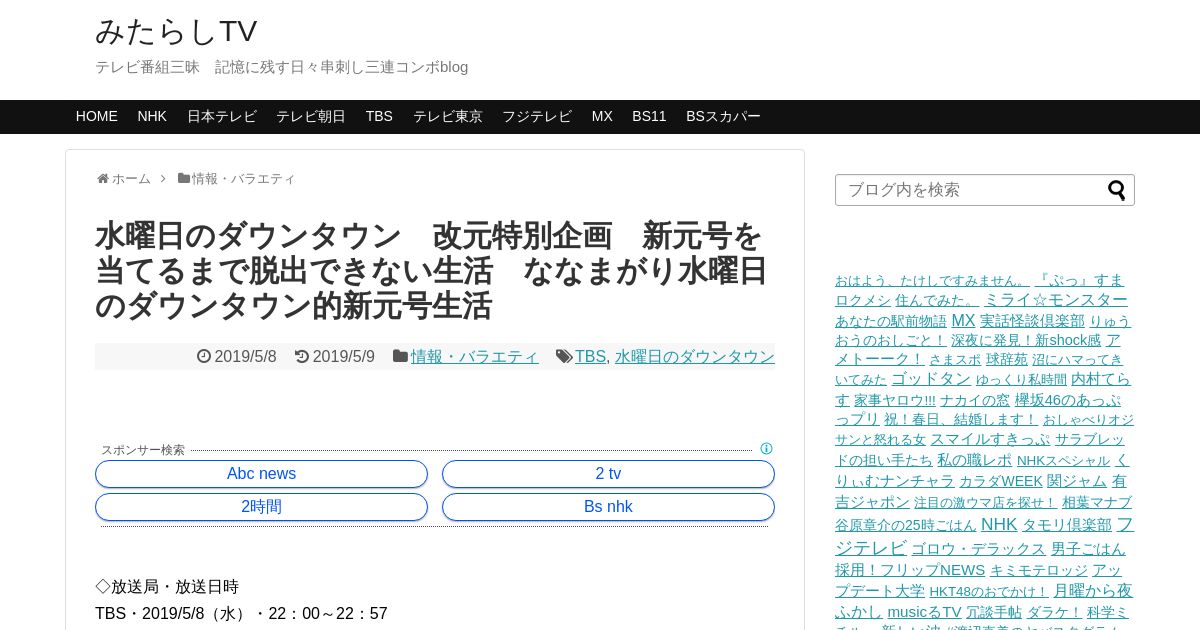
Task: Open the musicるTV tag
Action: point(925,611)
